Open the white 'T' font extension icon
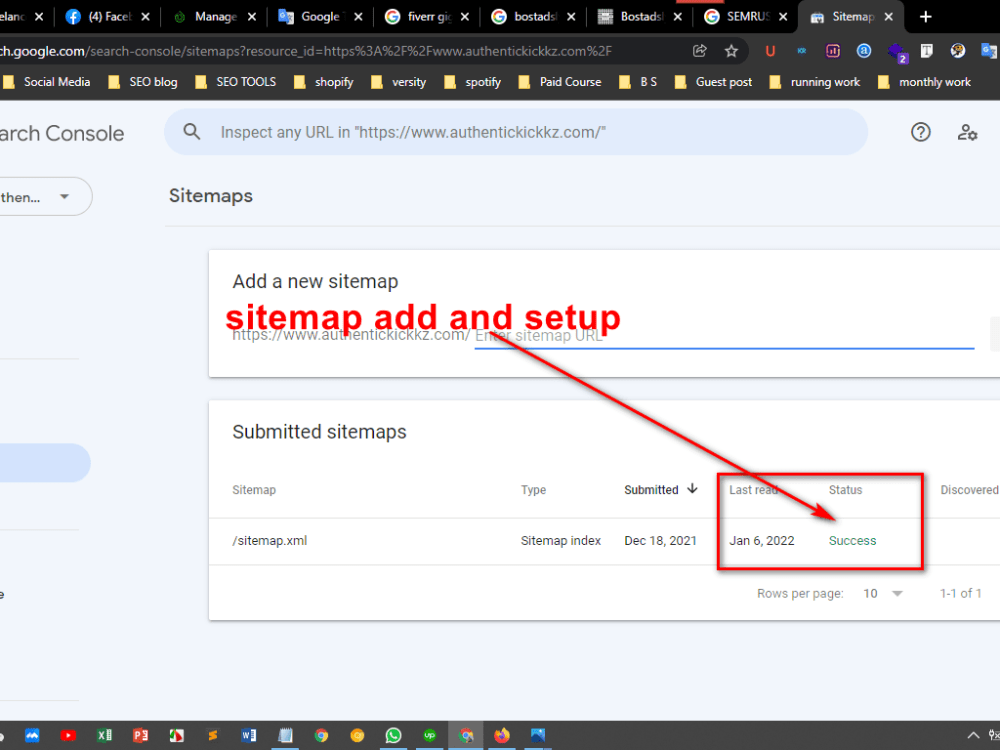 (926, 51)
